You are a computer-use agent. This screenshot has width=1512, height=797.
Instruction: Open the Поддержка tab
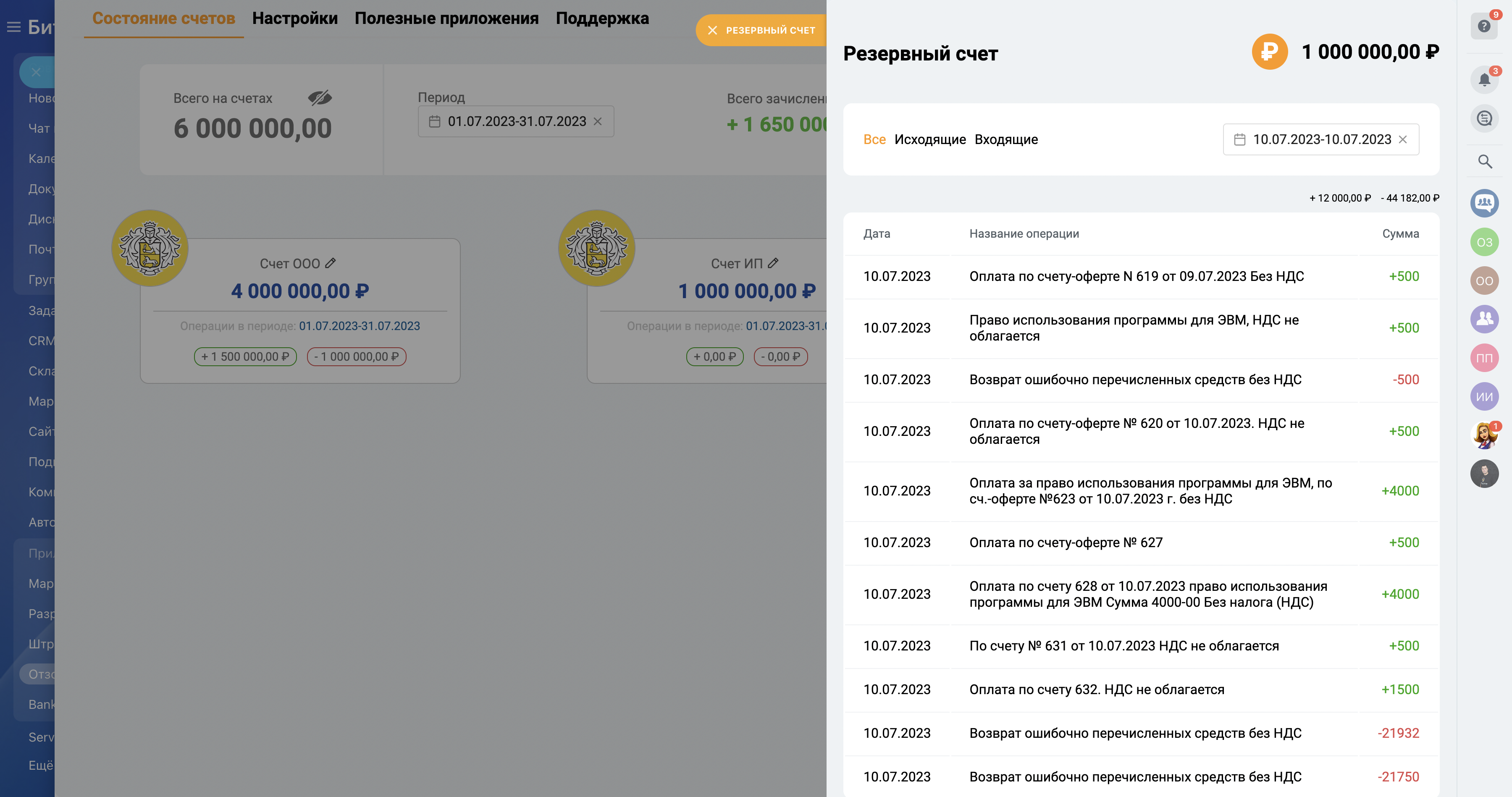point(602,18)
